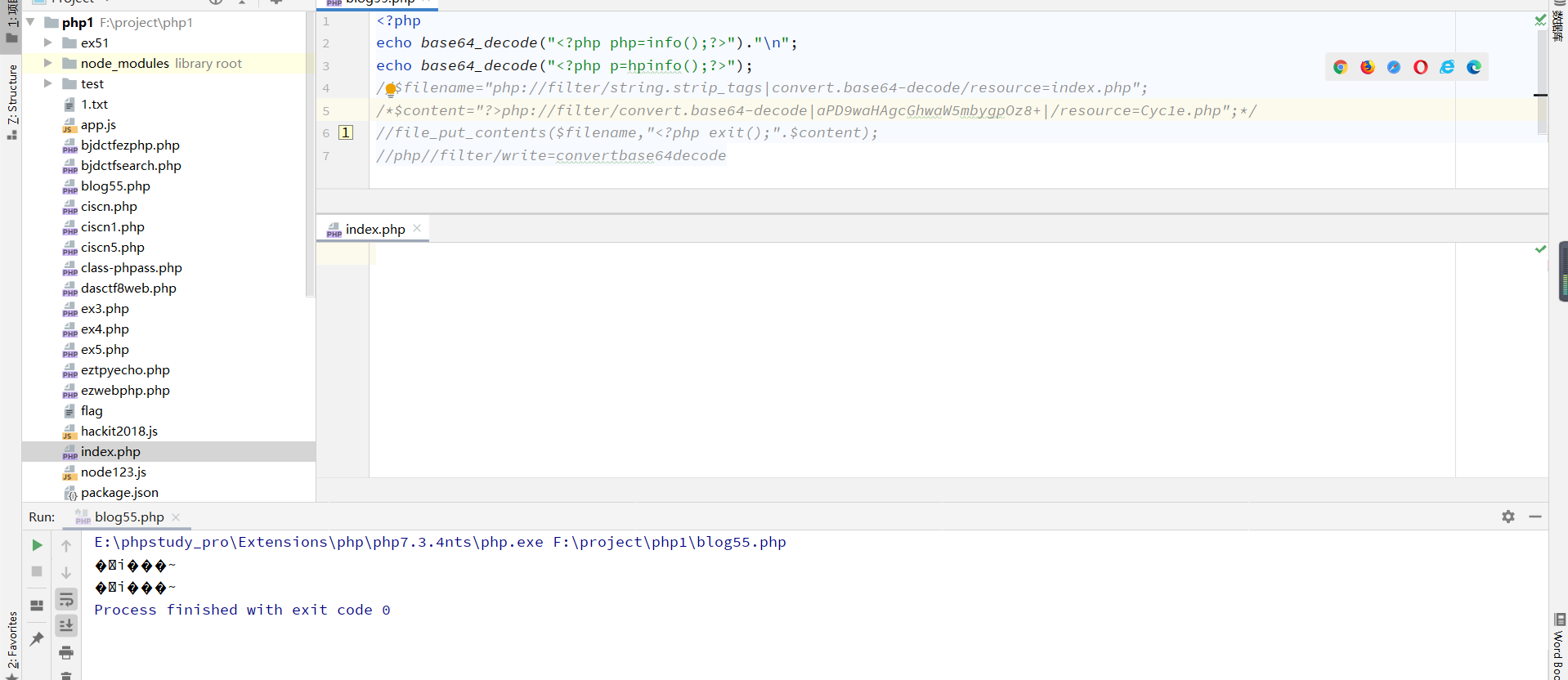Select bjdctfsearch.php file

coord(131,165)
